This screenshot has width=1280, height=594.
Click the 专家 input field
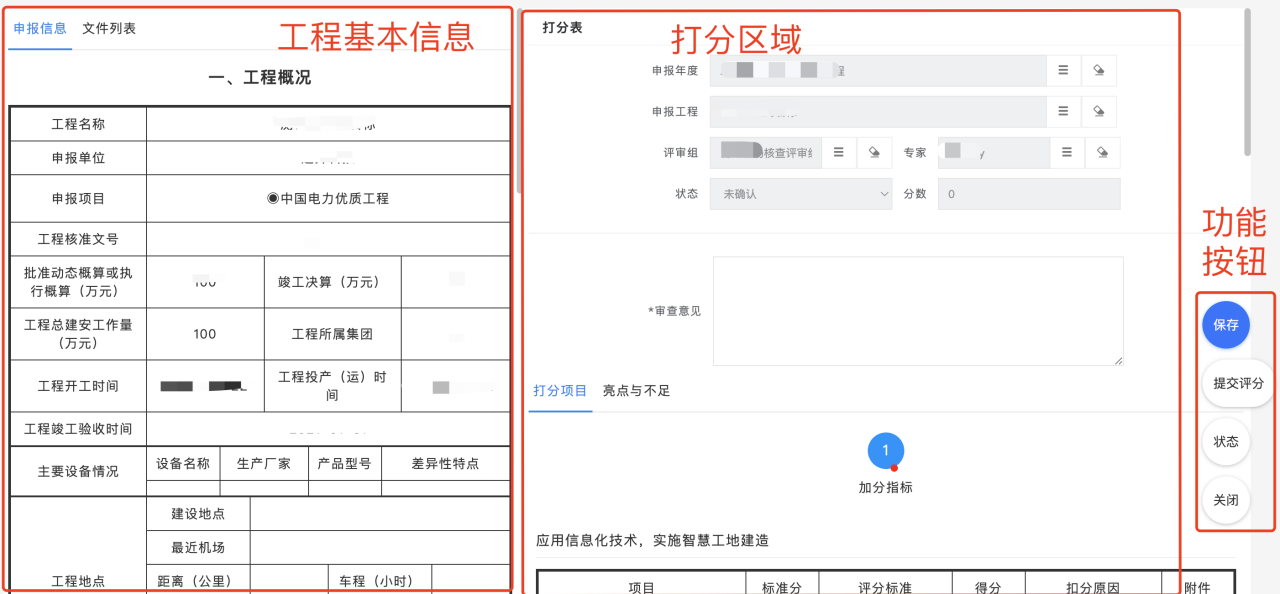click(x=994, y=153)
